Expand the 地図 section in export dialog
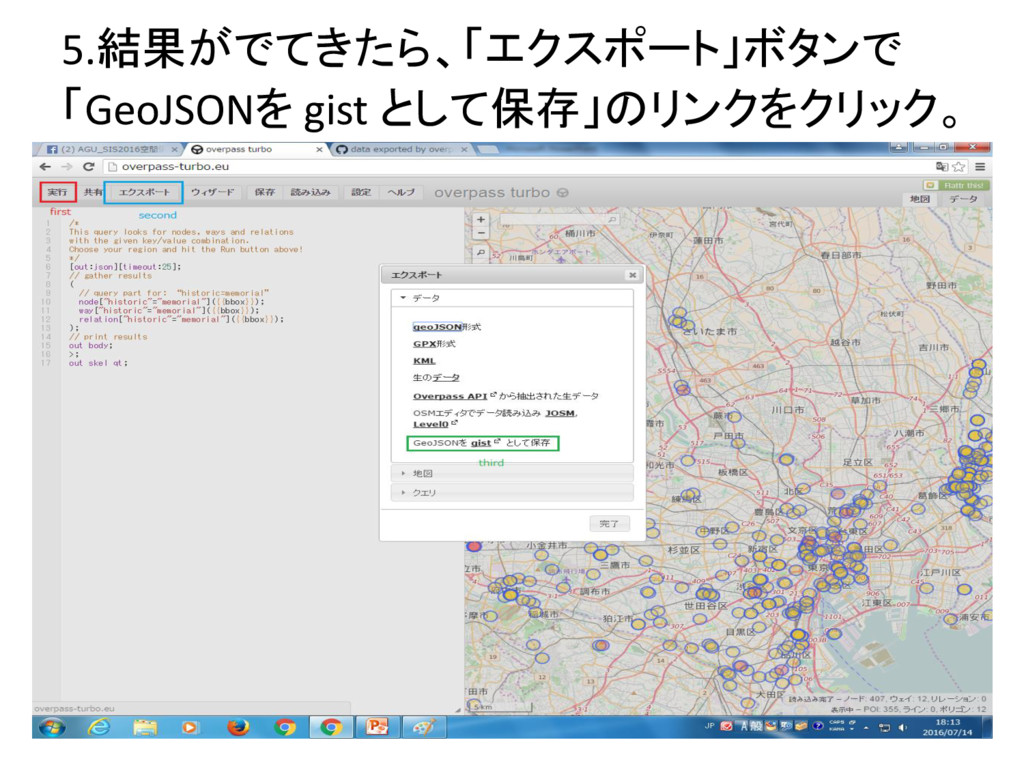Image resolution: width=1024 pixels, height=768 pixels. pos(423,473)
